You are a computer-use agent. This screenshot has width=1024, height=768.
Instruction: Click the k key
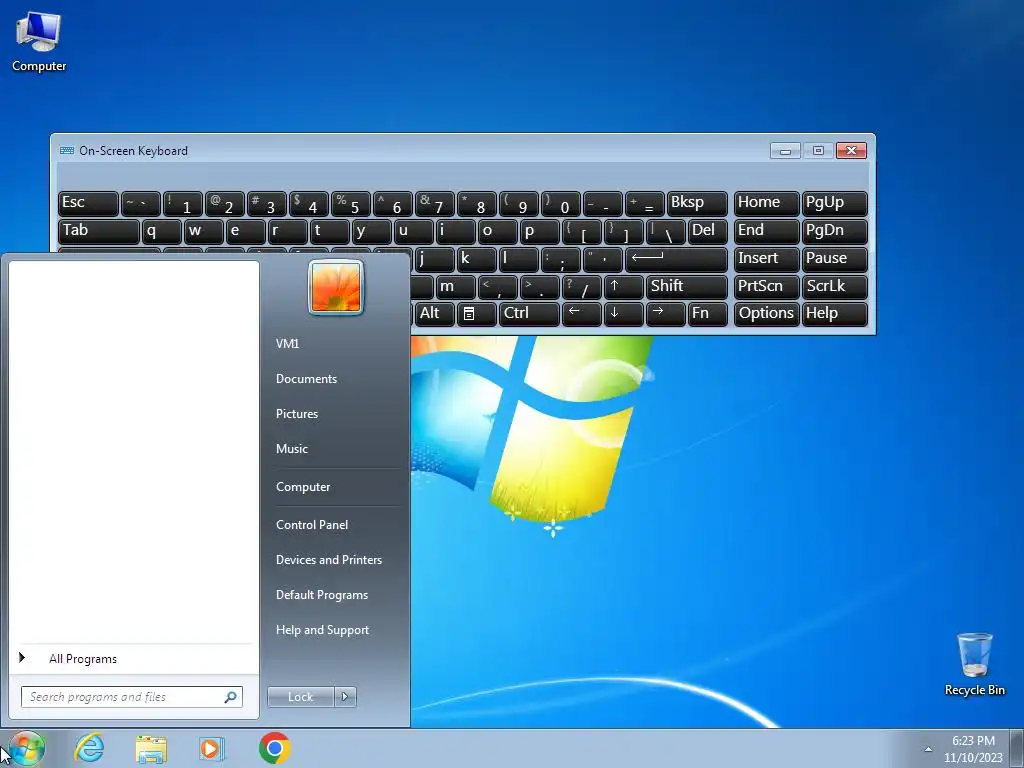477,259
